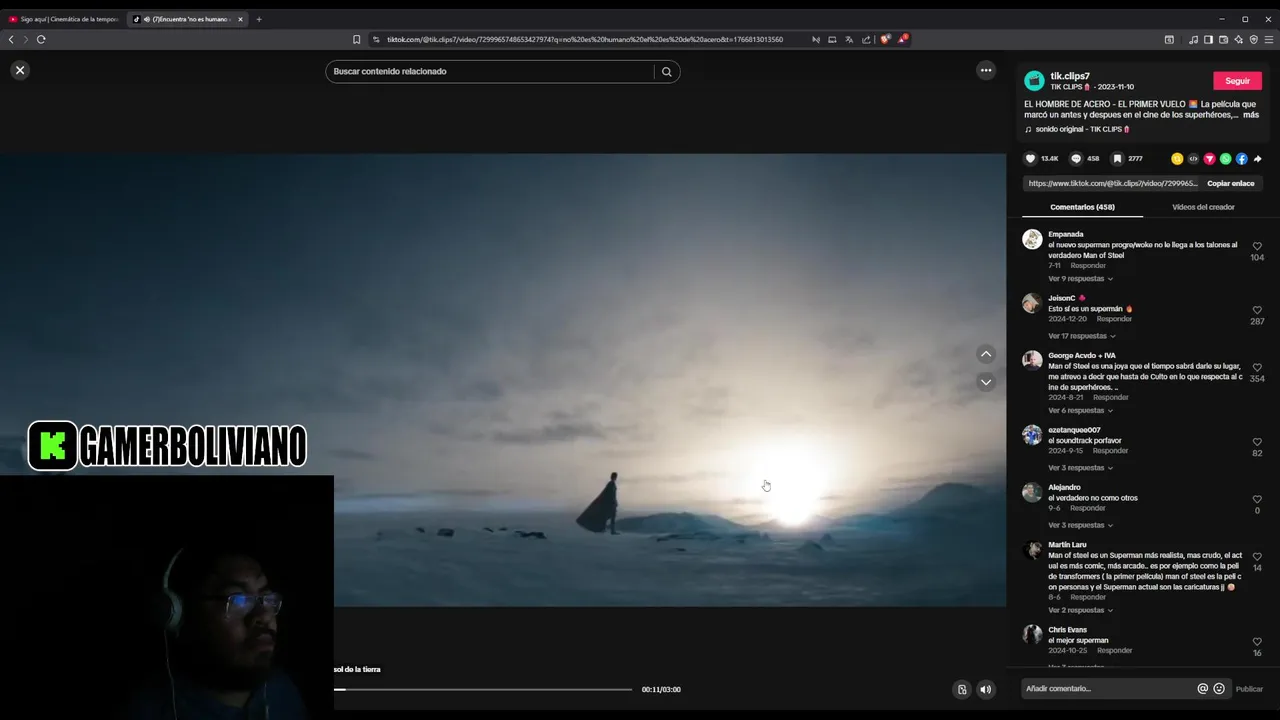This screenshot has height=720, width=1280.
Task: Like George Acvdo + IVA's comment
Action: point(1257,367)
